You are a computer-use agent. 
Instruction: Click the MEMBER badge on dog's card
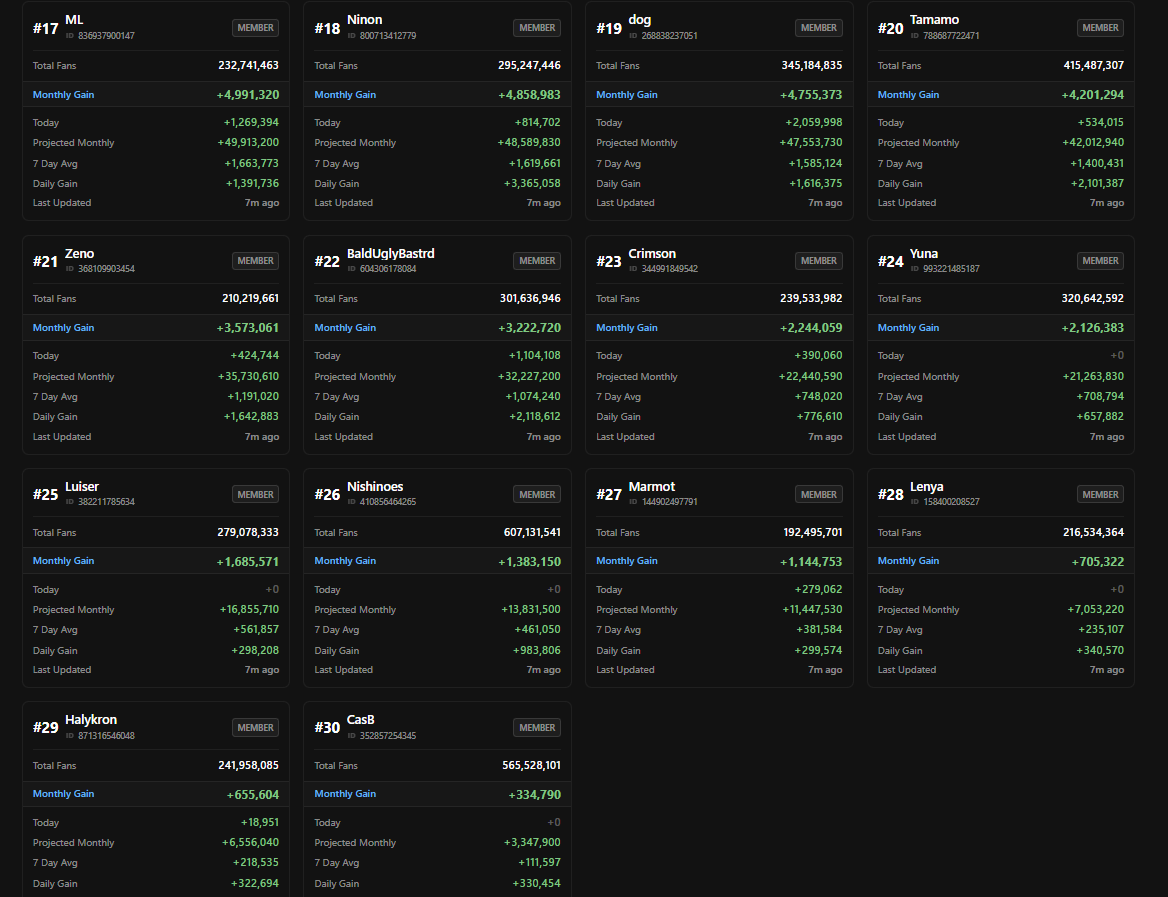click(819, 28)
